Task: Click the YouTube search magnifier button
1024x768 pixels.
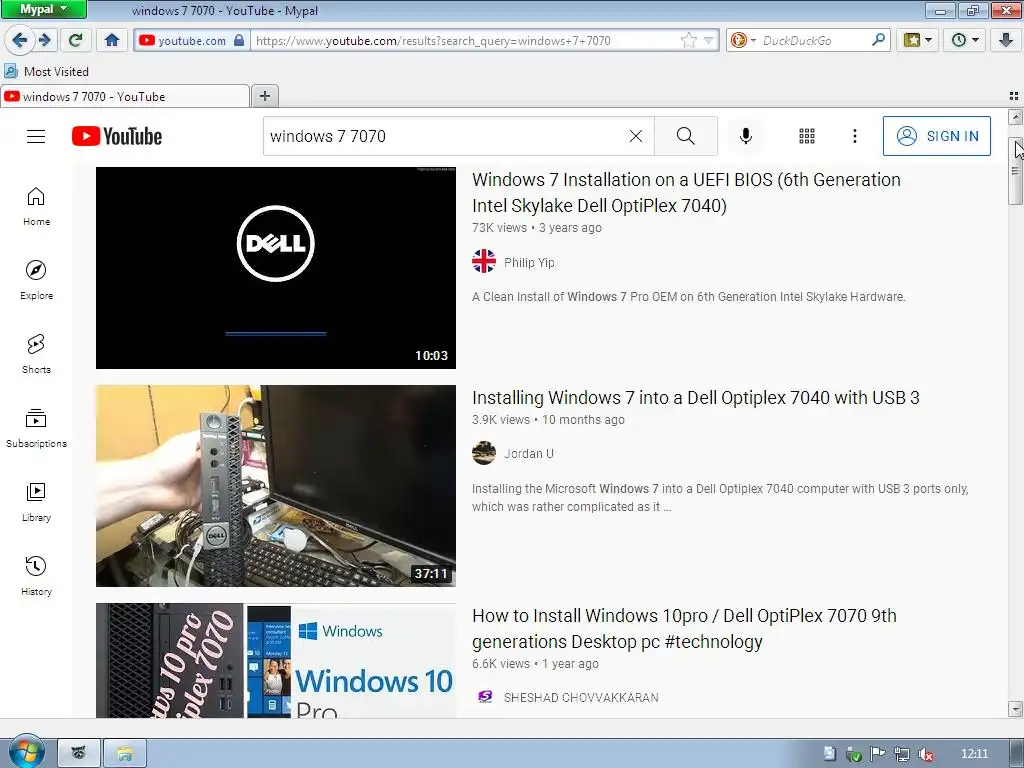Action: tap(686, 136)
